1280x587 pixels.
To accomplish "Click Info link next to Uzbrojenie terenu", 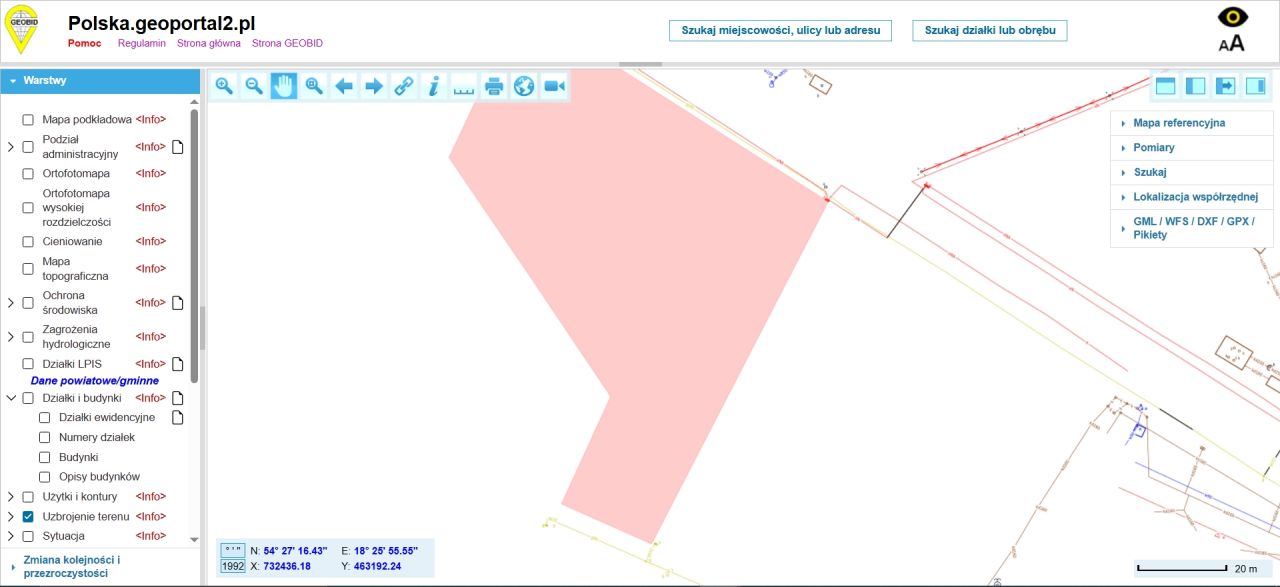I will [x=151, y=516].
